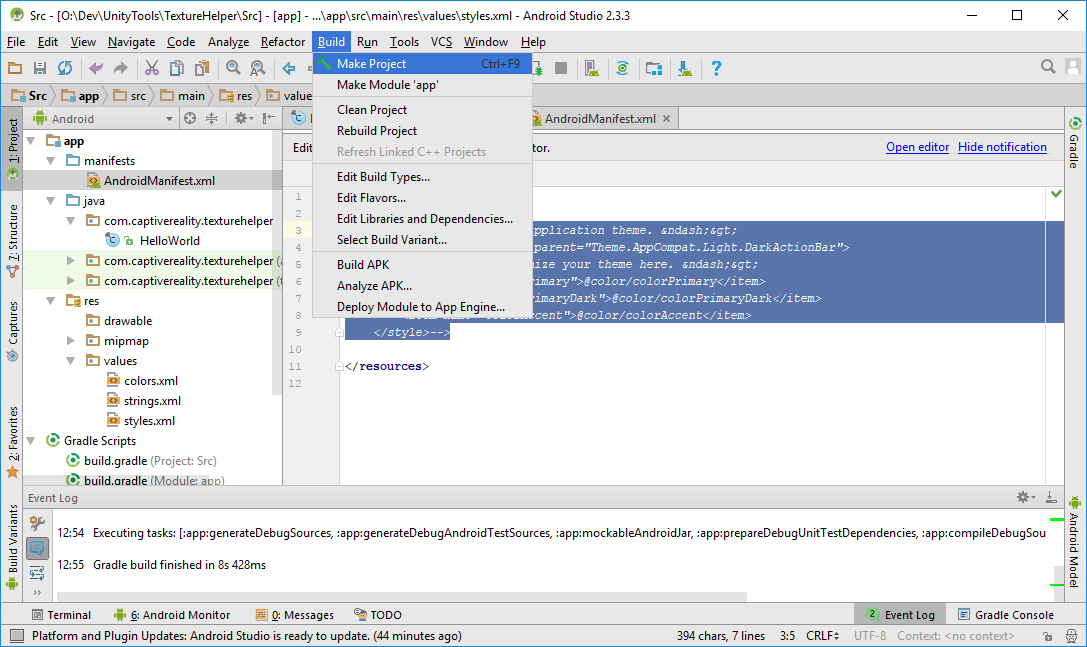
Task: Select the HelloWorld class in project tree
Action: [x=169, y=241]
